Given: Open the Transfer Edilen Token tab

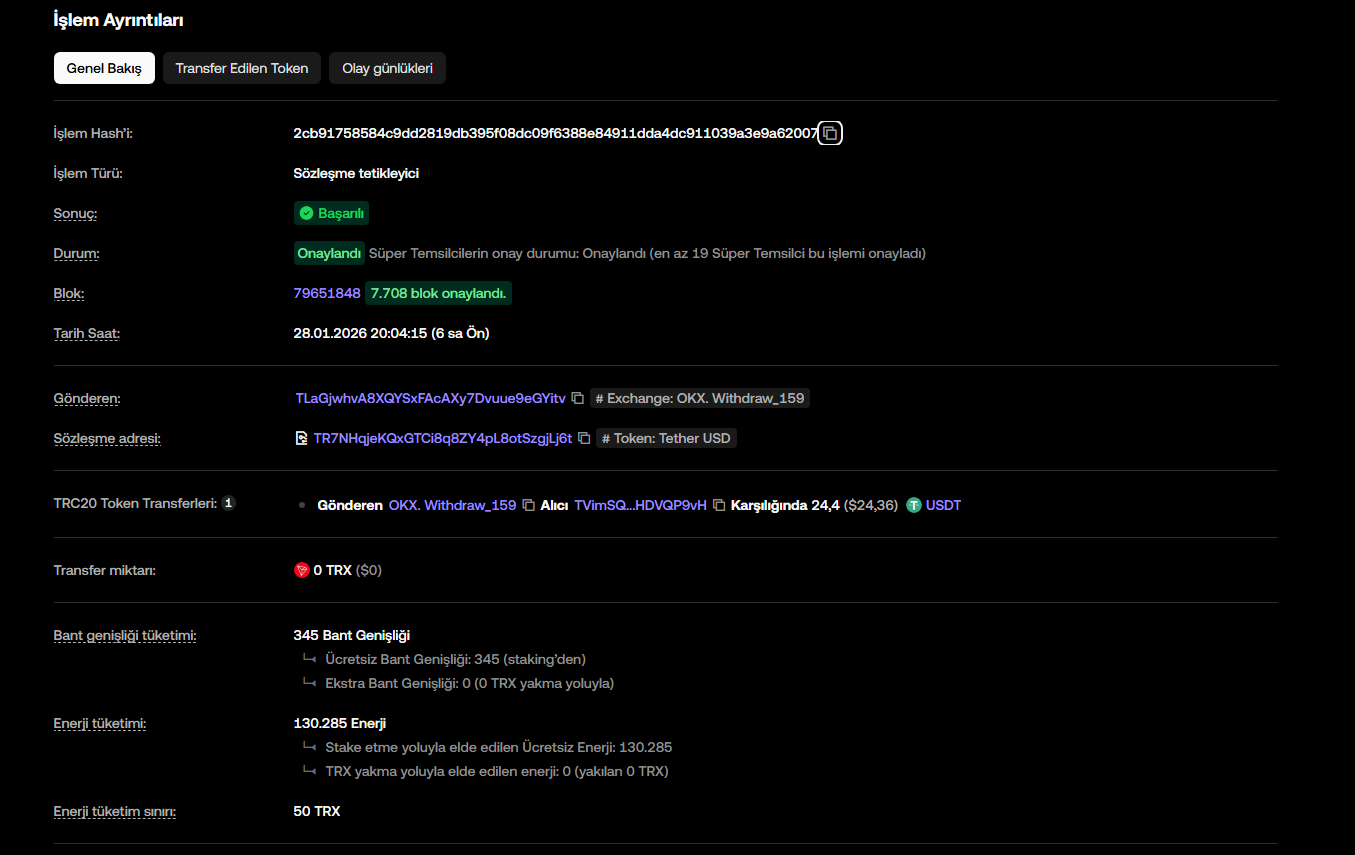Looking at the screenshot, I should (x=242, y=69).
